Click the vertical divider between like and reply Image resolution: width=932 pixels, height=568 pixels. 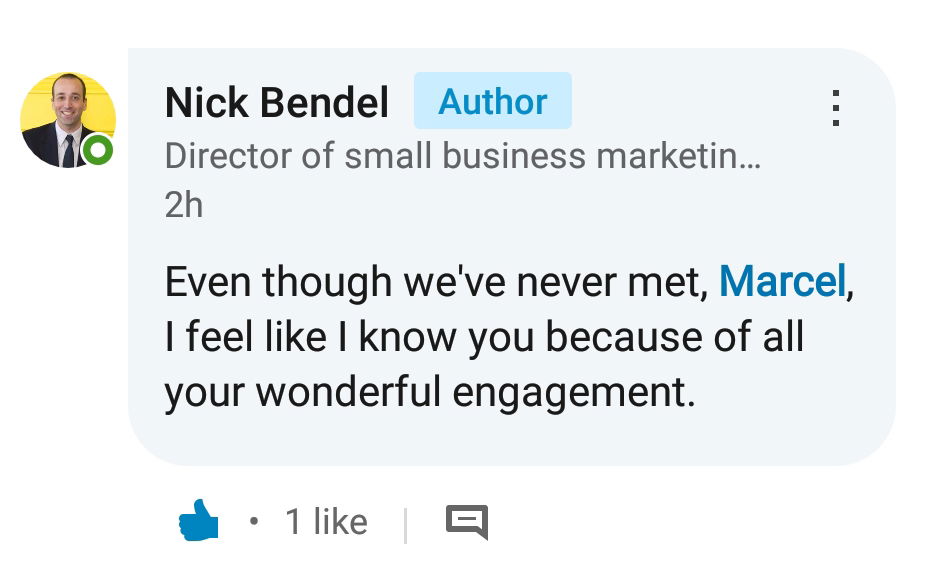405,524
